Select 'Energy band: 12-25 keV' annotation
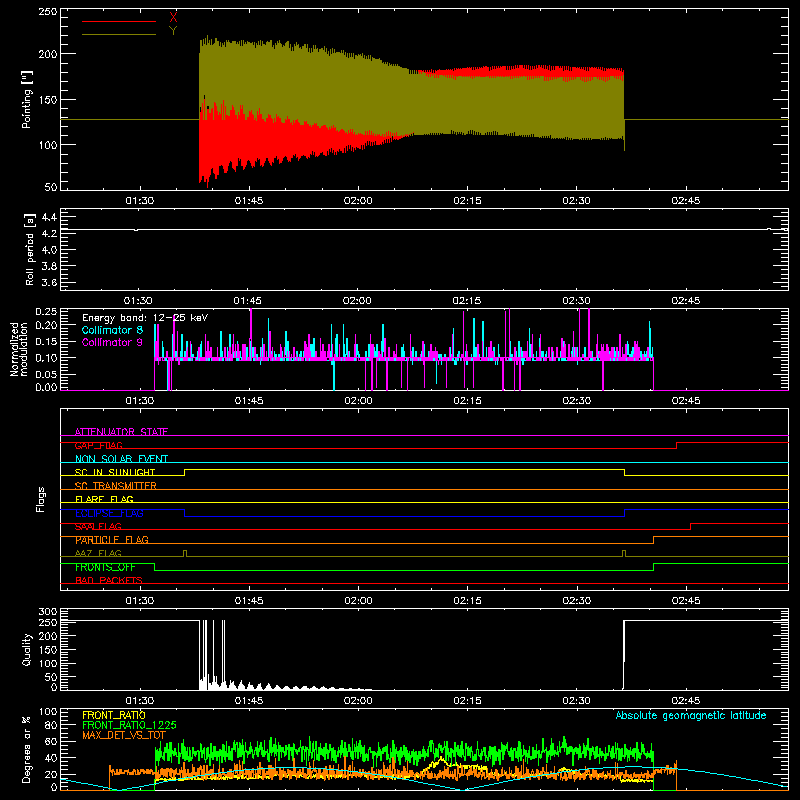 click(145, 318)
